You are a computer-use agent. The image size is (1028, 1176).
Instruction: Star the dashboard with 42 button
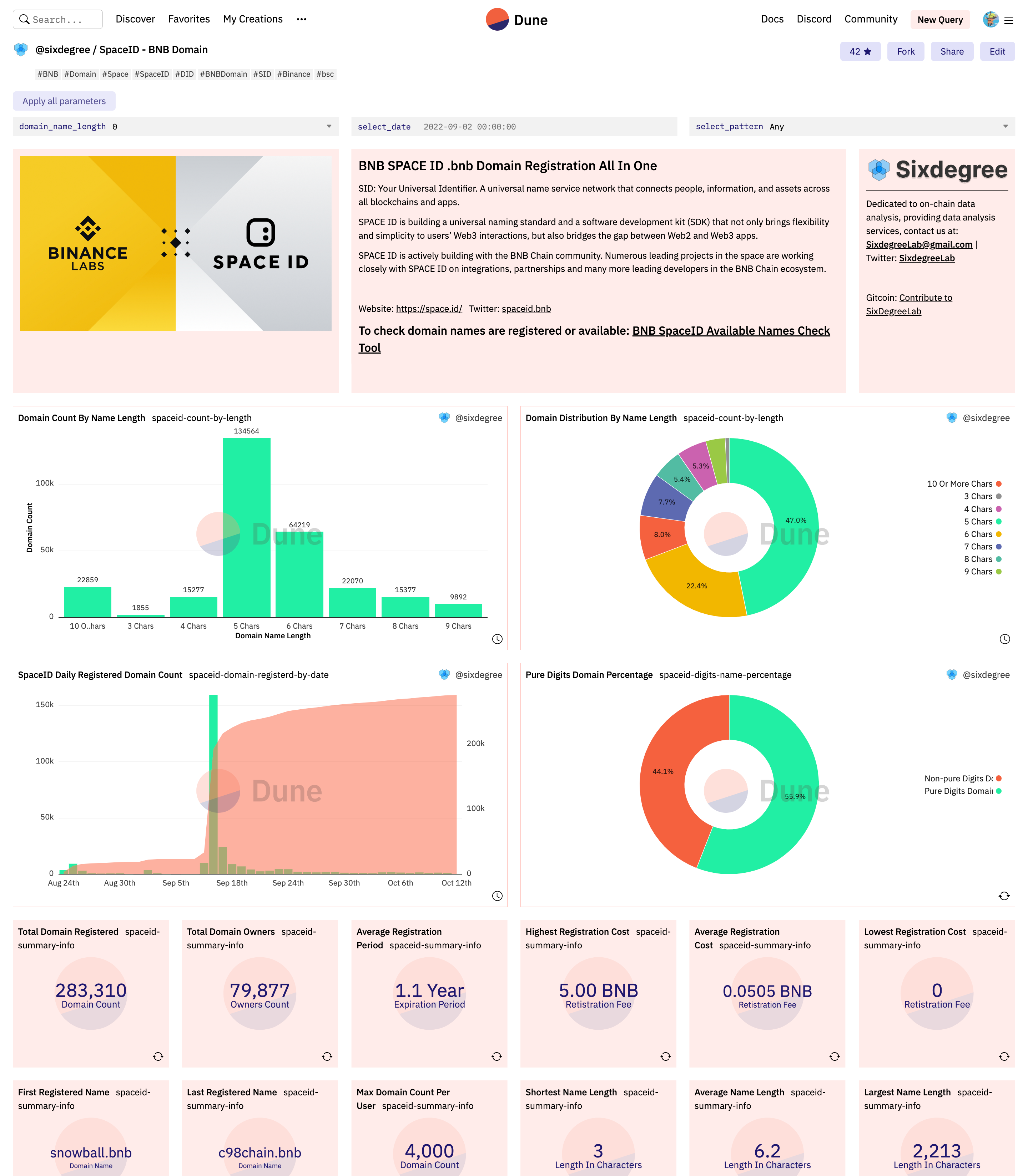coord(860,52)
